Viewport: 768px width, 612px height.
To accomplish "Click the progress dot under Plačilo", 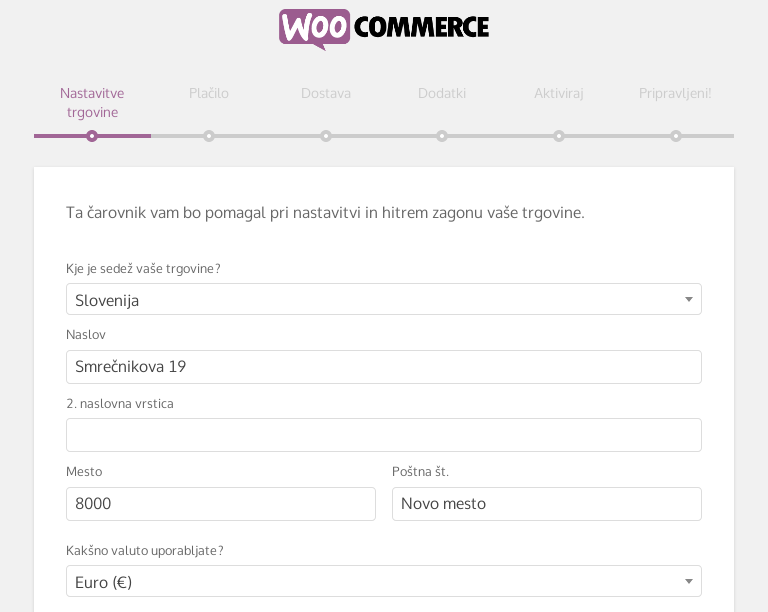I will (209, 136).
